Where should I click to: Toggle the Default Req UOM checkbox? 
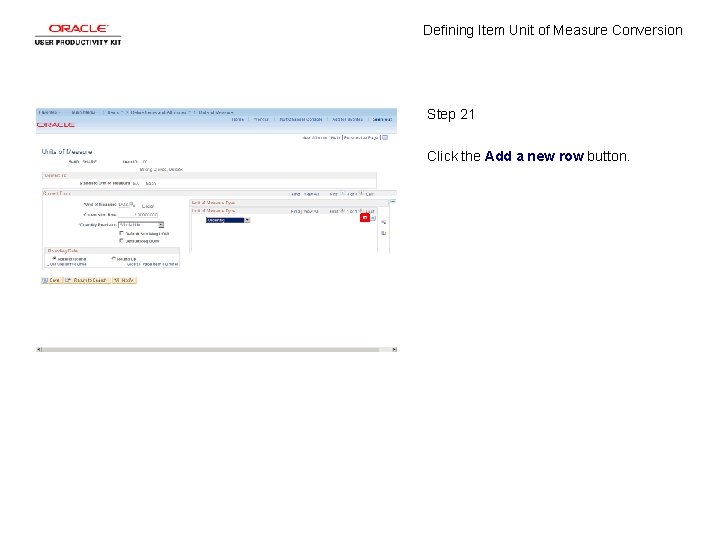click(x=121, y=241)
